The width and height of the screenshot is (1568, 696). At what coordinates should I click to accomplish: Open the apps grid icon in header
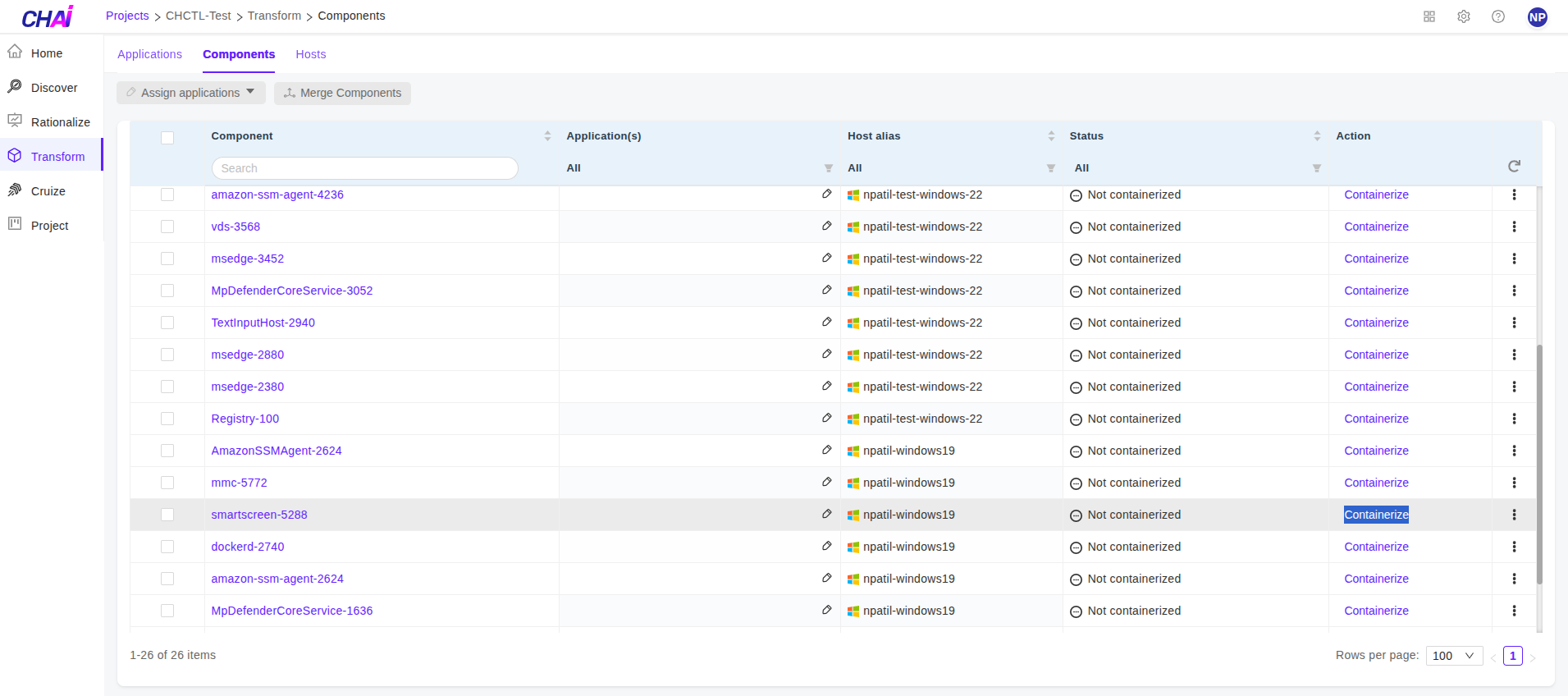click(1429, 16)
